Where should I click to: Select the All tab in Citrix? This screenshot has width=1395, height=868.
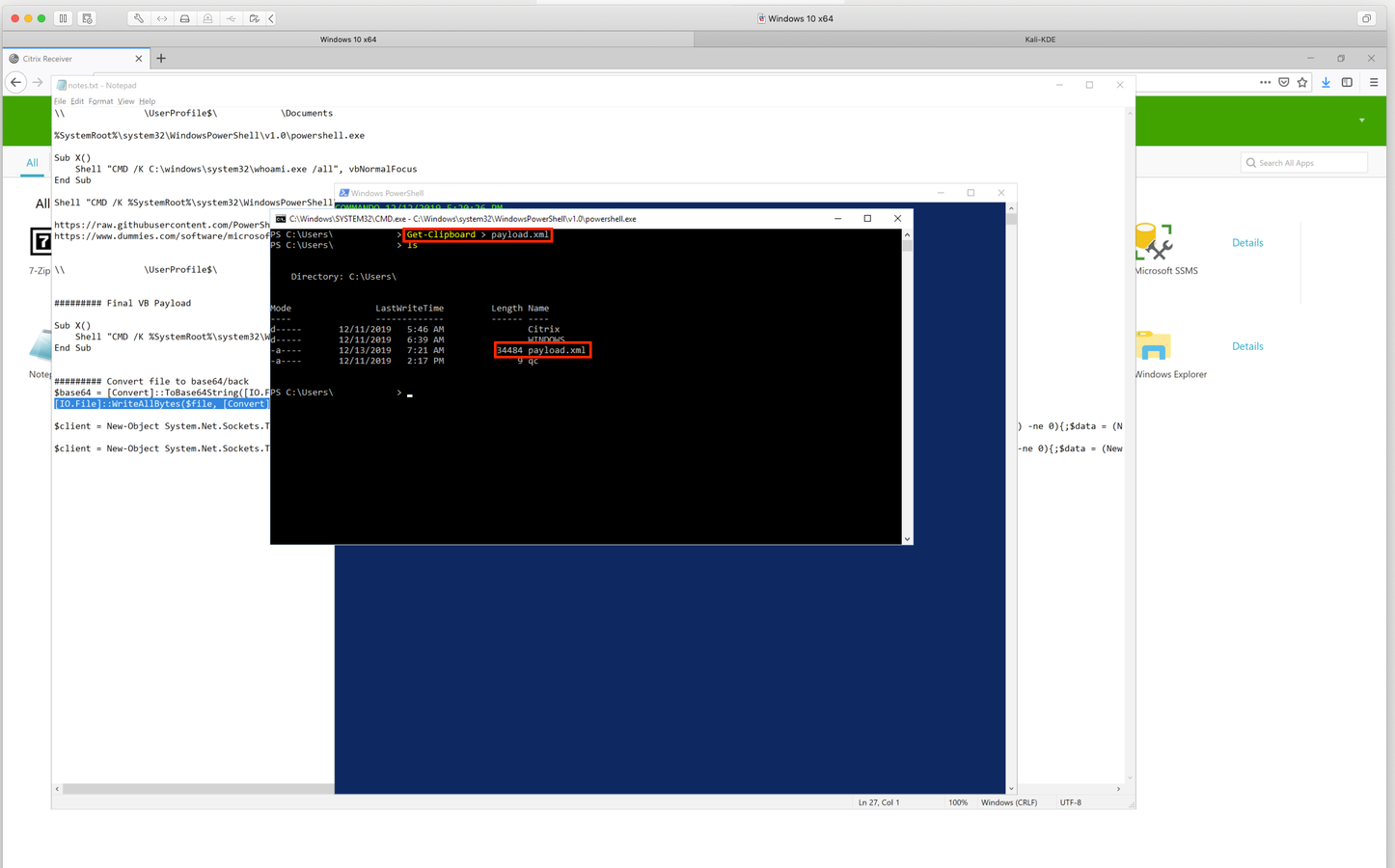pos(32,163)
